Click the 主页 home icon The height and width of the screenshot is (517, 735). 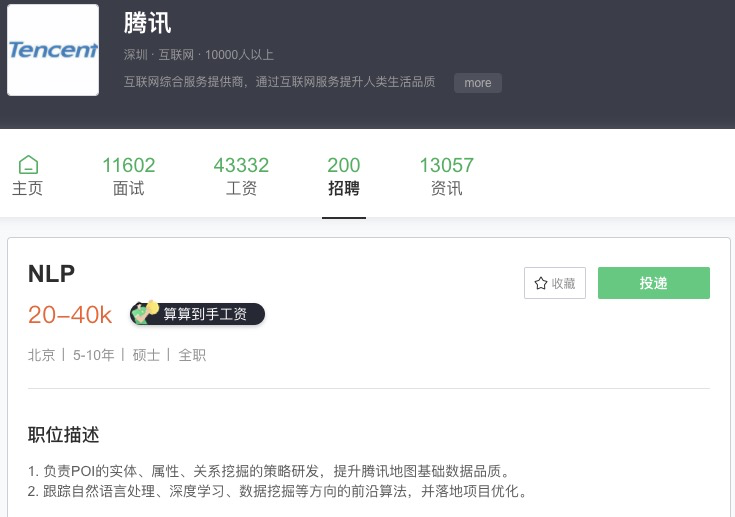click(x=28, y=165)
